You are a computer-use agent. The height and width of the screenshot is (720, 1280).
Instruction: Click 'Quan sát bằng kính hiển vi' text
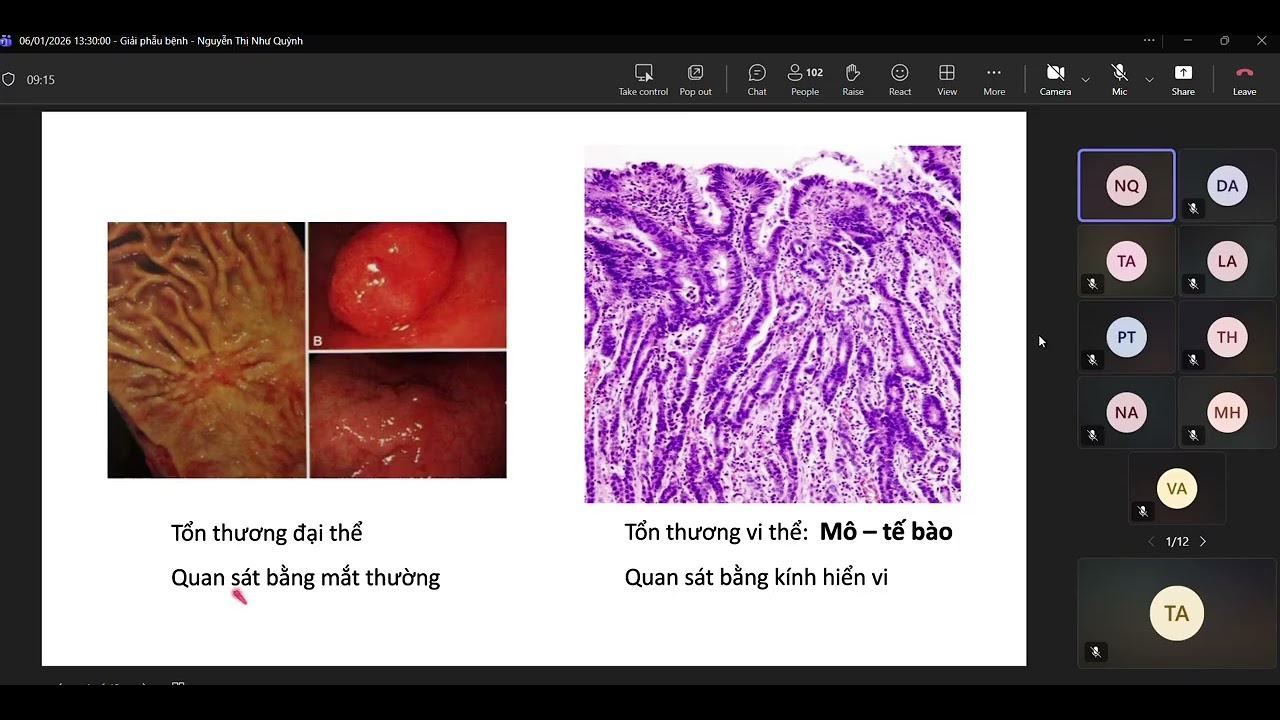[x=756, y=577]
